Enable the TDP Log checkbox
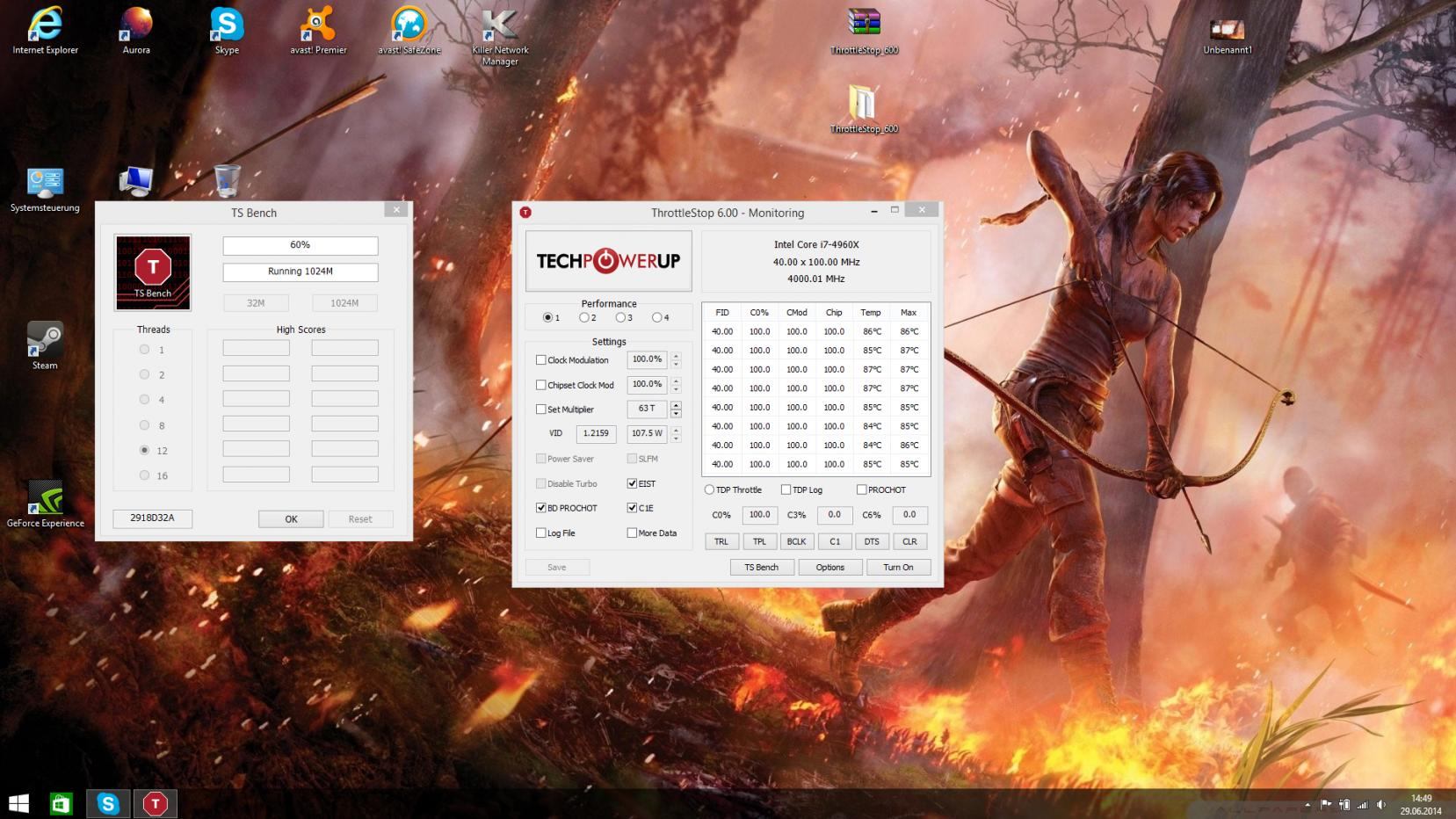1456x819 pixels. tap(786, 489)
